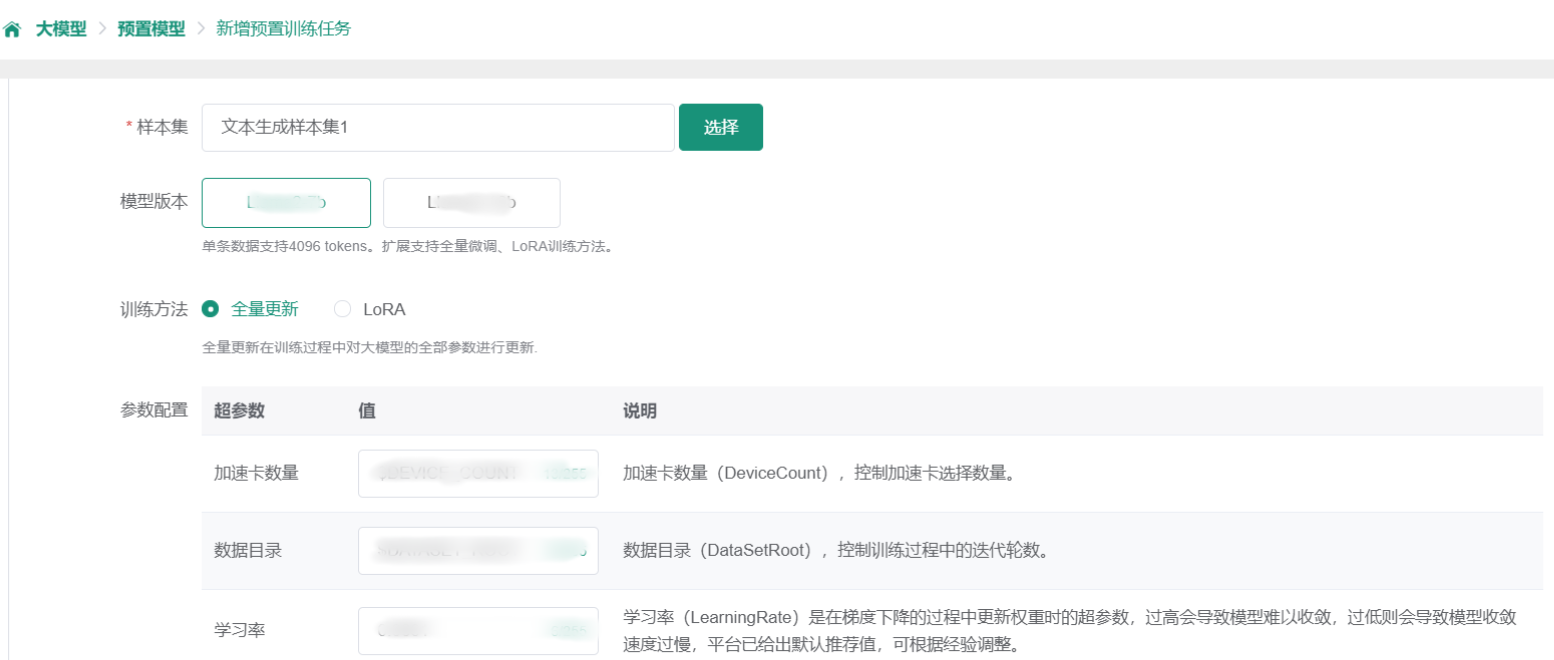1554x660 pixels.
Task: Click the 新增预置训练任务 breadcrumb text
Action: click(283, 29)
